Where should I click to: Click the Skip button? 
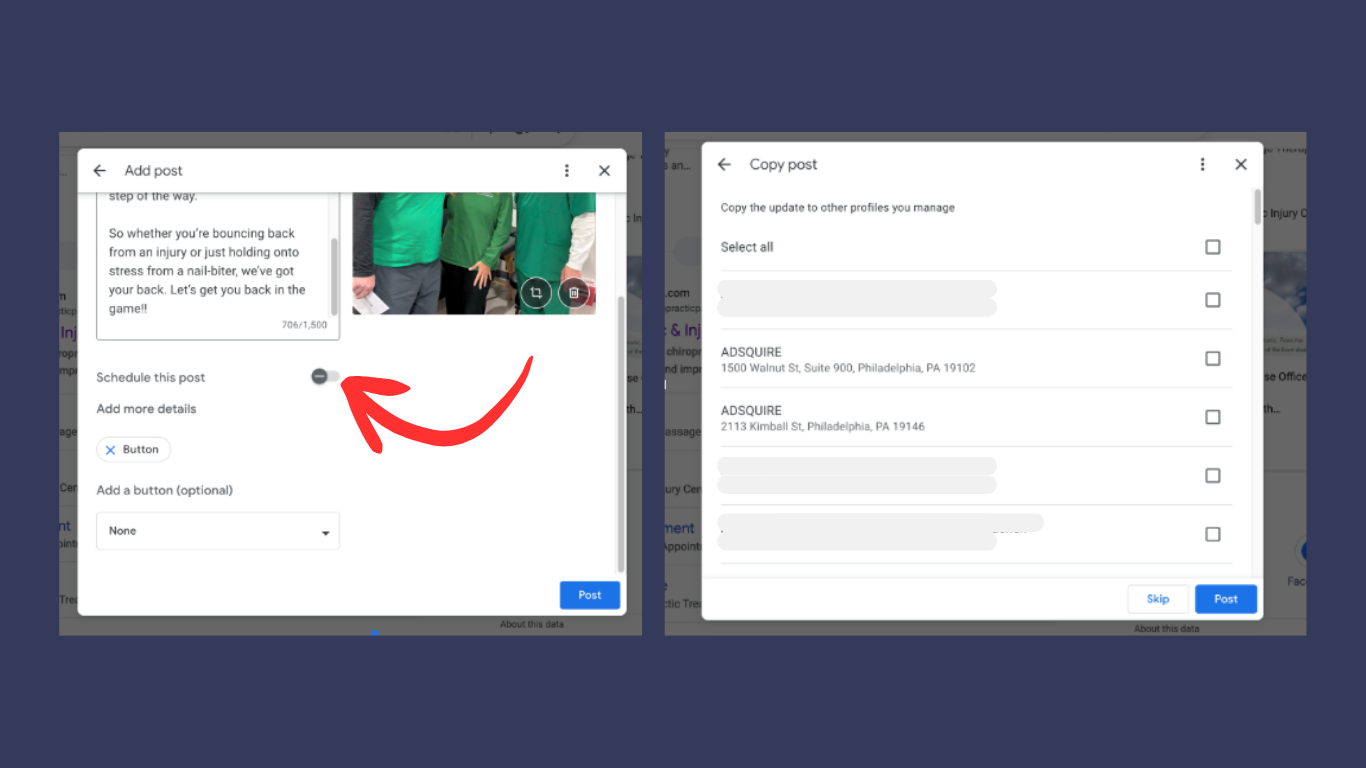point(1158,599)
